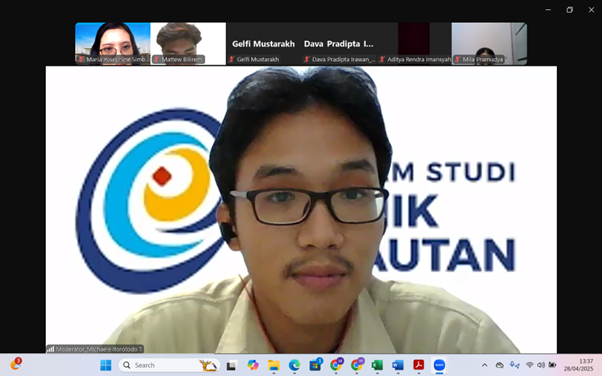
Task: Select Mattew Billiren's video thumbnail
Action: 188,43
